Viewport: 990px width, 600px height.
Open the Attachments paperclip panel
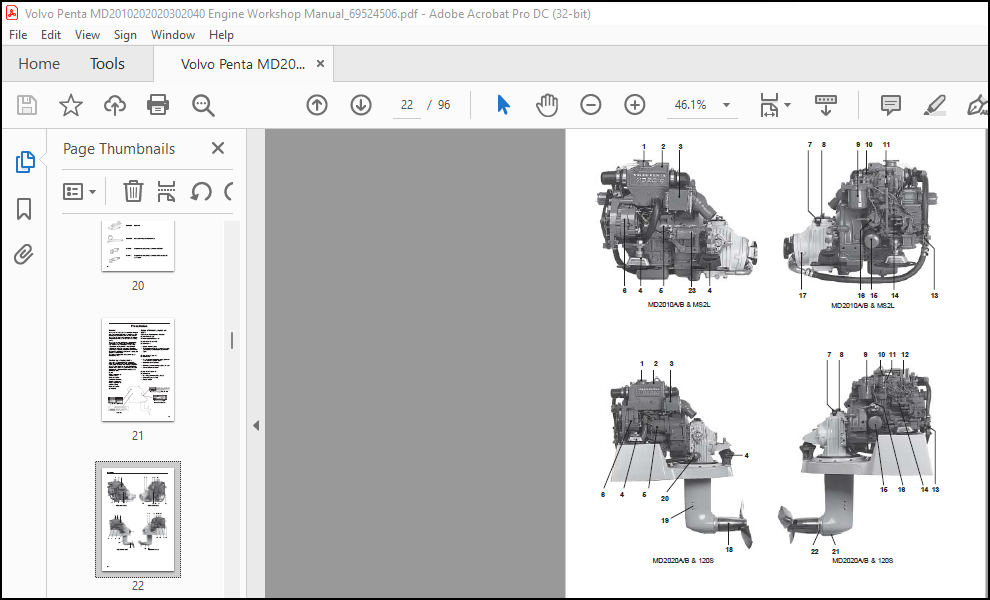pyautogui.click(x=24, y=255)
